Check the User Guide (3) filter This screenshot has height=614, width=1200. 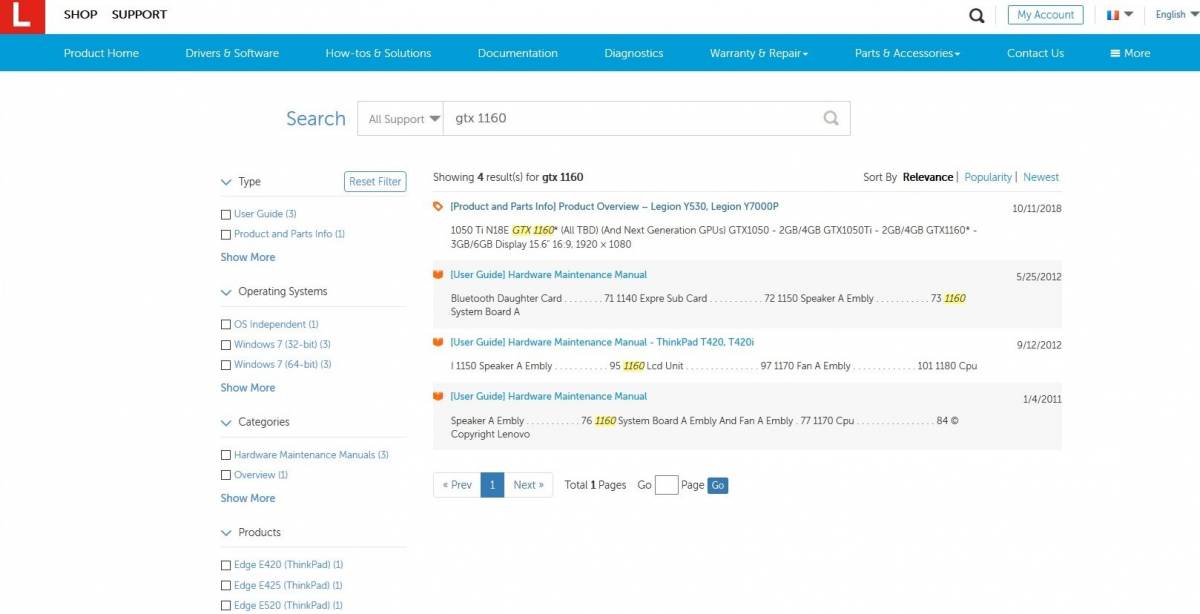coord(226,214)
